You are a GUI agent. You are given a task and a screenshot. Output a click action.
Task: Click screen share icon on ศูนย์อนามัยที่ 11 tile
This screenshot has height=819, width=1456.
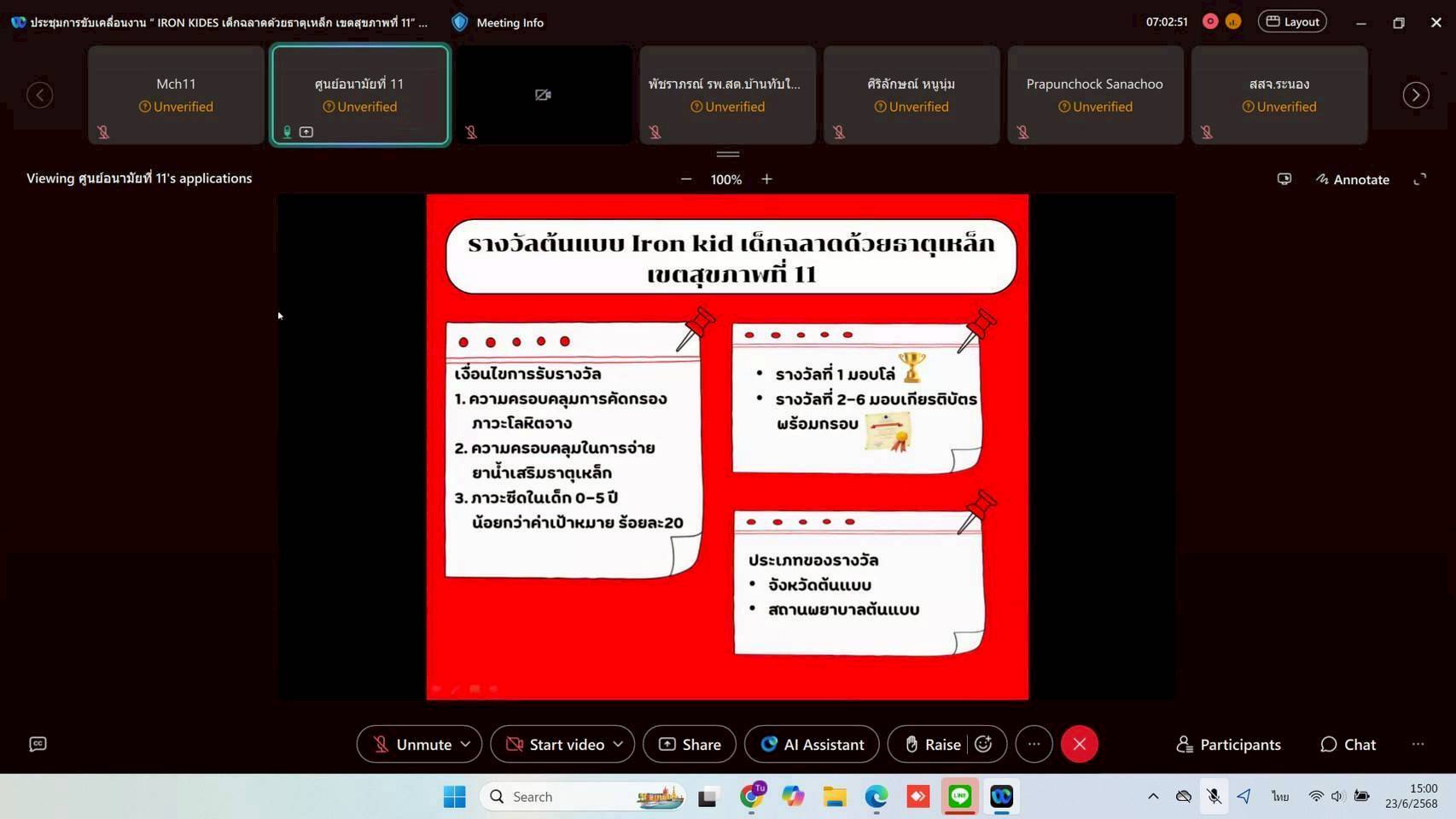coord(306,132)
